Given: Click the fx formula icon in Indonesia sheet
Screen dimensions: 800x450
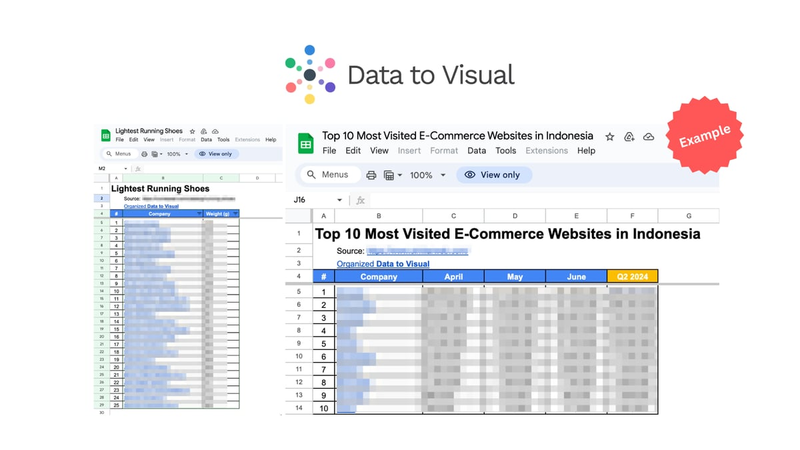Looking at the screenshot, I should tap(360, 200).
